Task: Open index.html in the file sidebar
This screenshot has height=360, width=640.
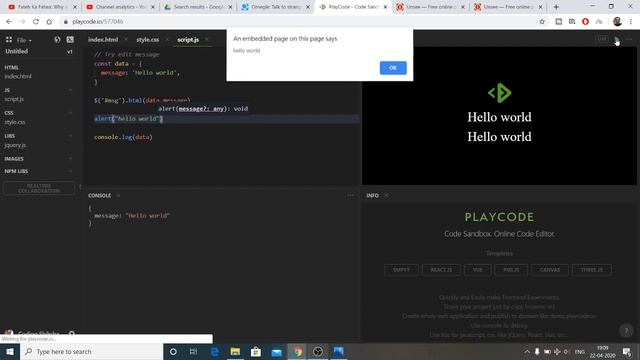Action: 18,76
